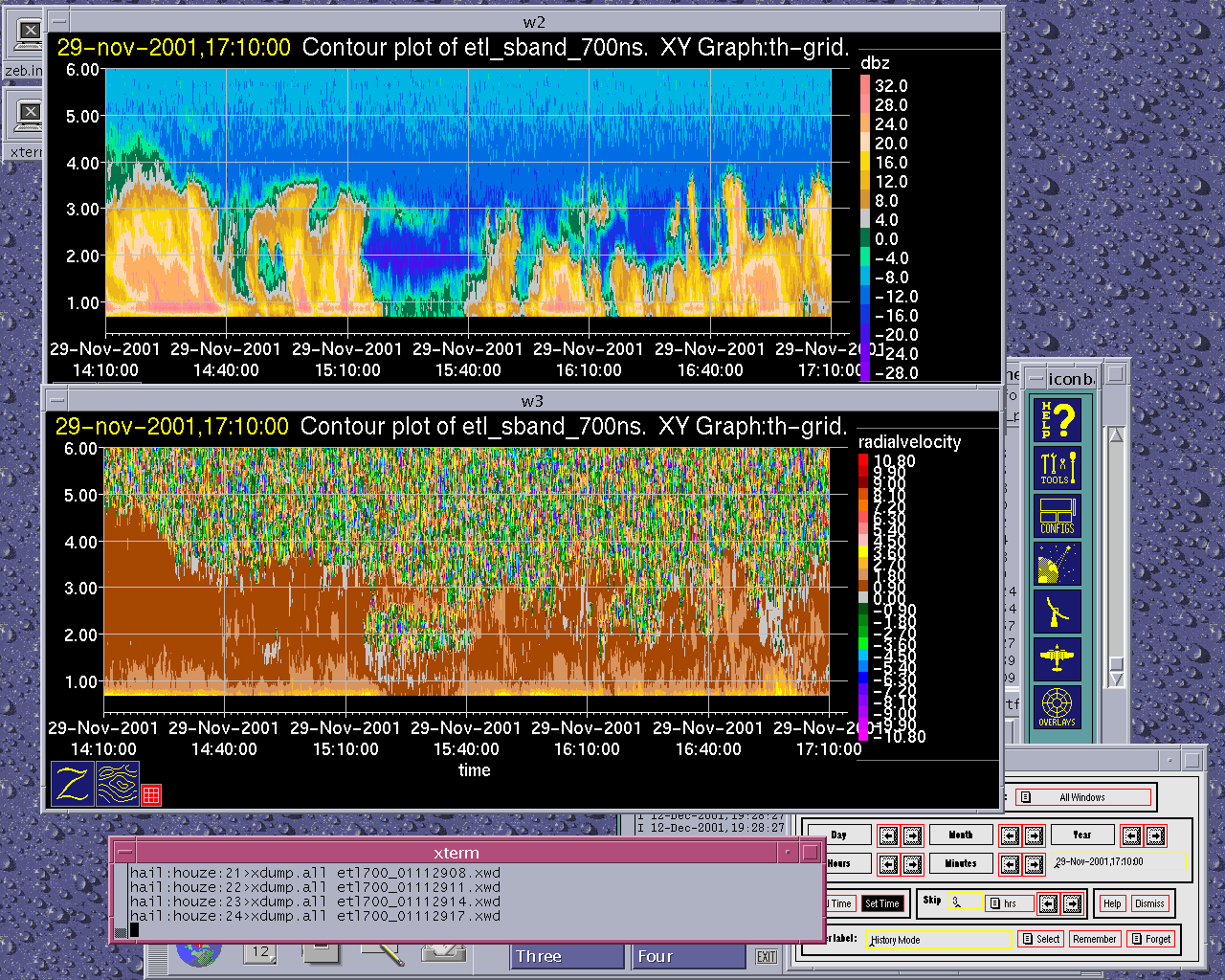Click the date-time field showing 29-Nov-2001,17:10:00

click(x=1118, y=862)
